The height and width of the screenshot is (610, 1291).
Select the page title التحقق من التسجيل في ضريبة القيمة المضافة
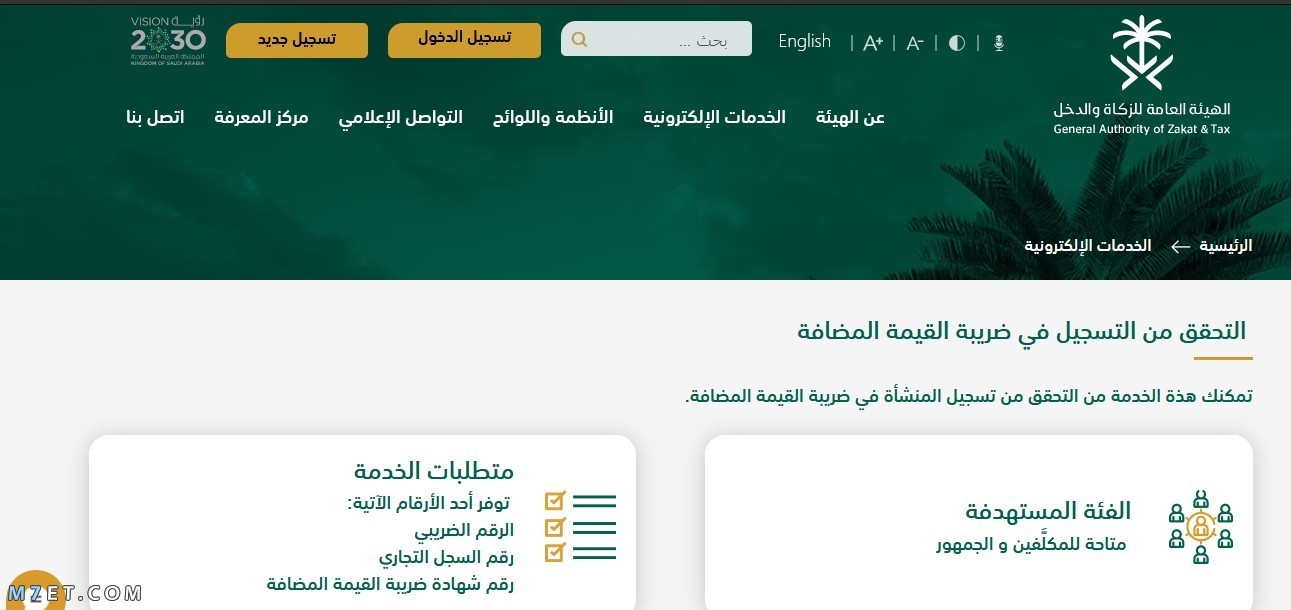[x=1021, y=331]
